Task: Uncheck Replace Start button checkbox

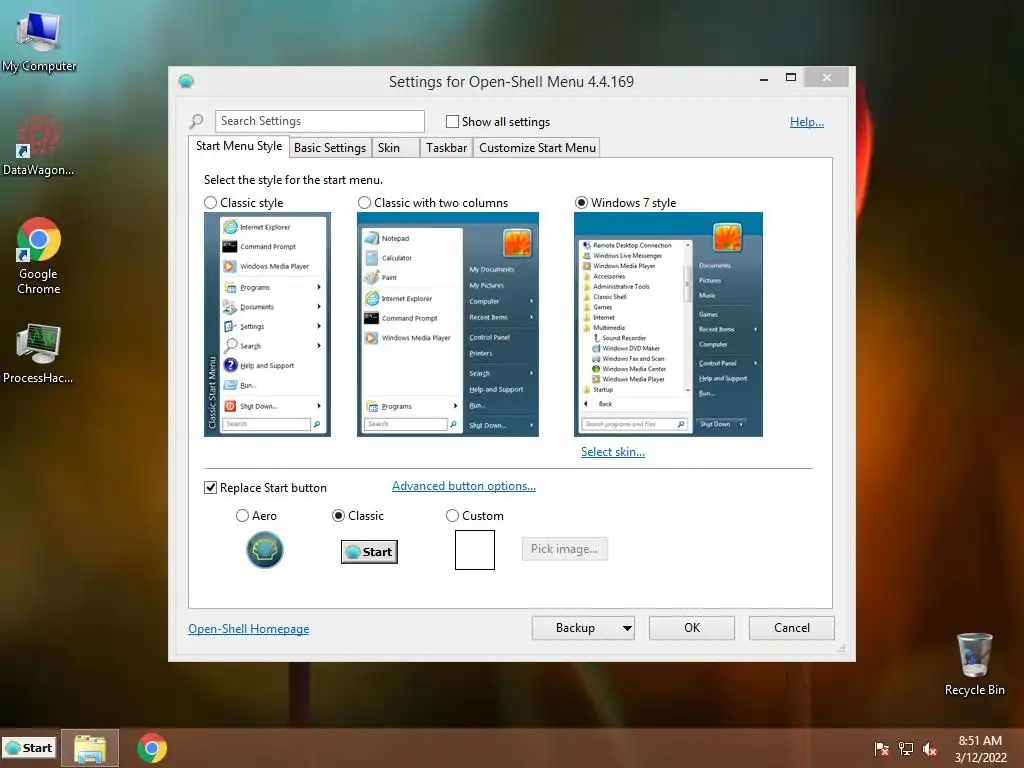Action: tap(210, 488)
